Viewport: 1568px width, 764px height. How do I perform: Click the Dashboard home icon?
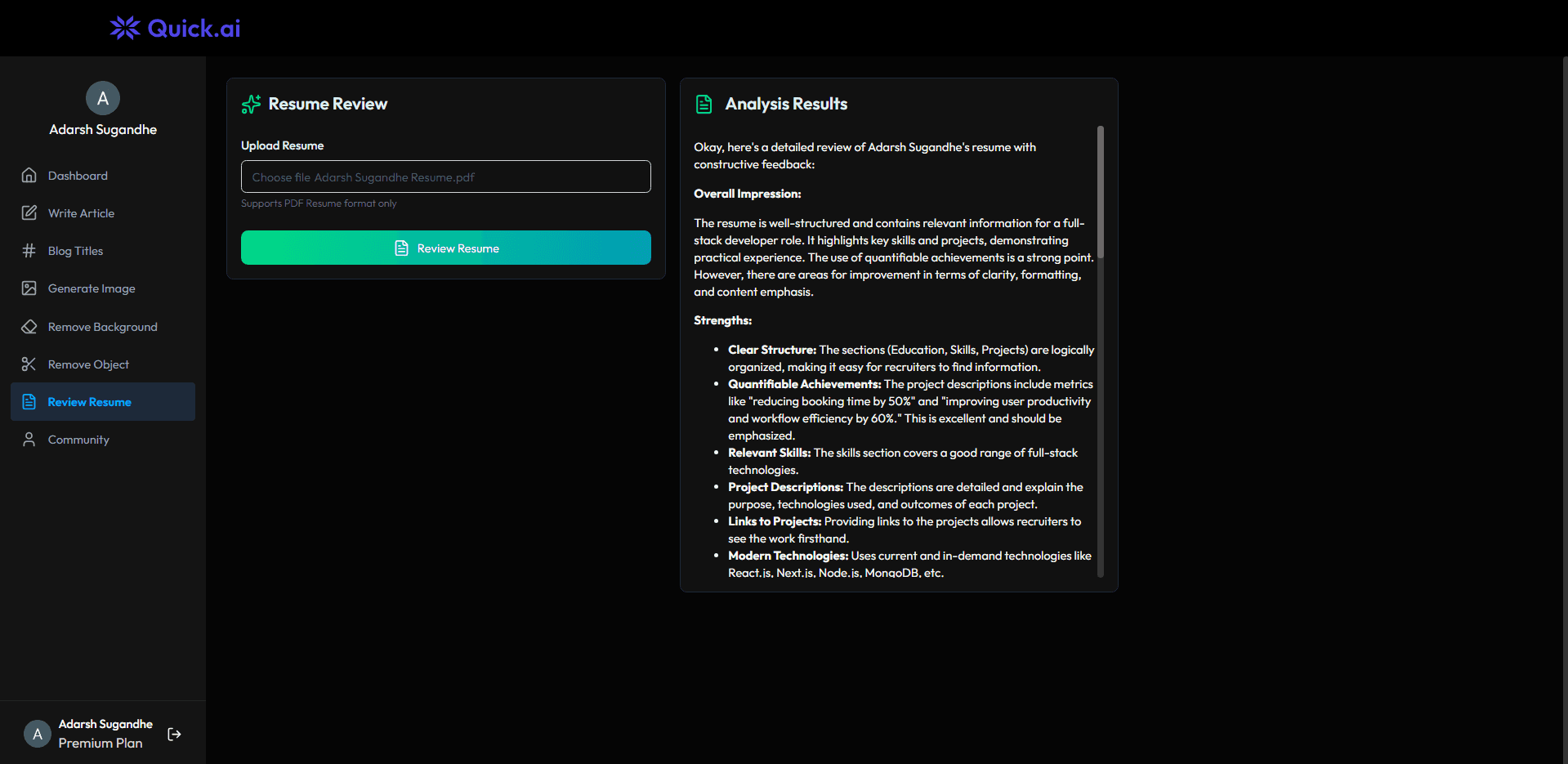[29, 176]
